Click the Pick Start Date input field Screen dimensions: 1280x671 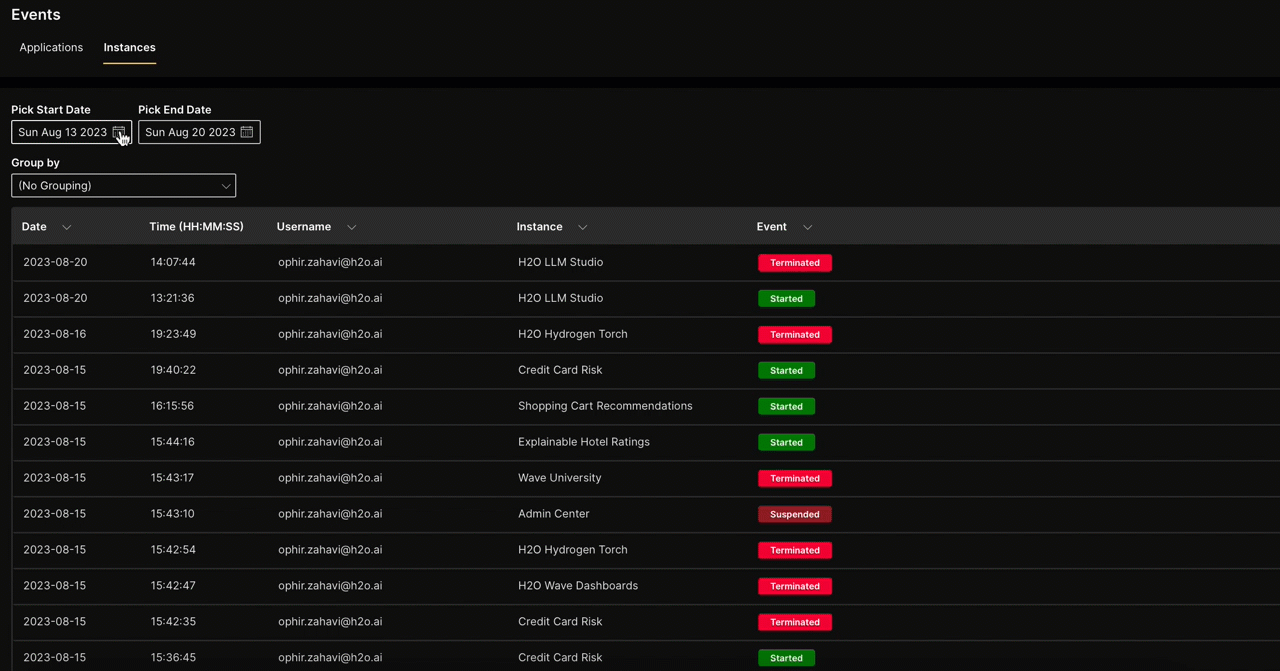[62, 132]
